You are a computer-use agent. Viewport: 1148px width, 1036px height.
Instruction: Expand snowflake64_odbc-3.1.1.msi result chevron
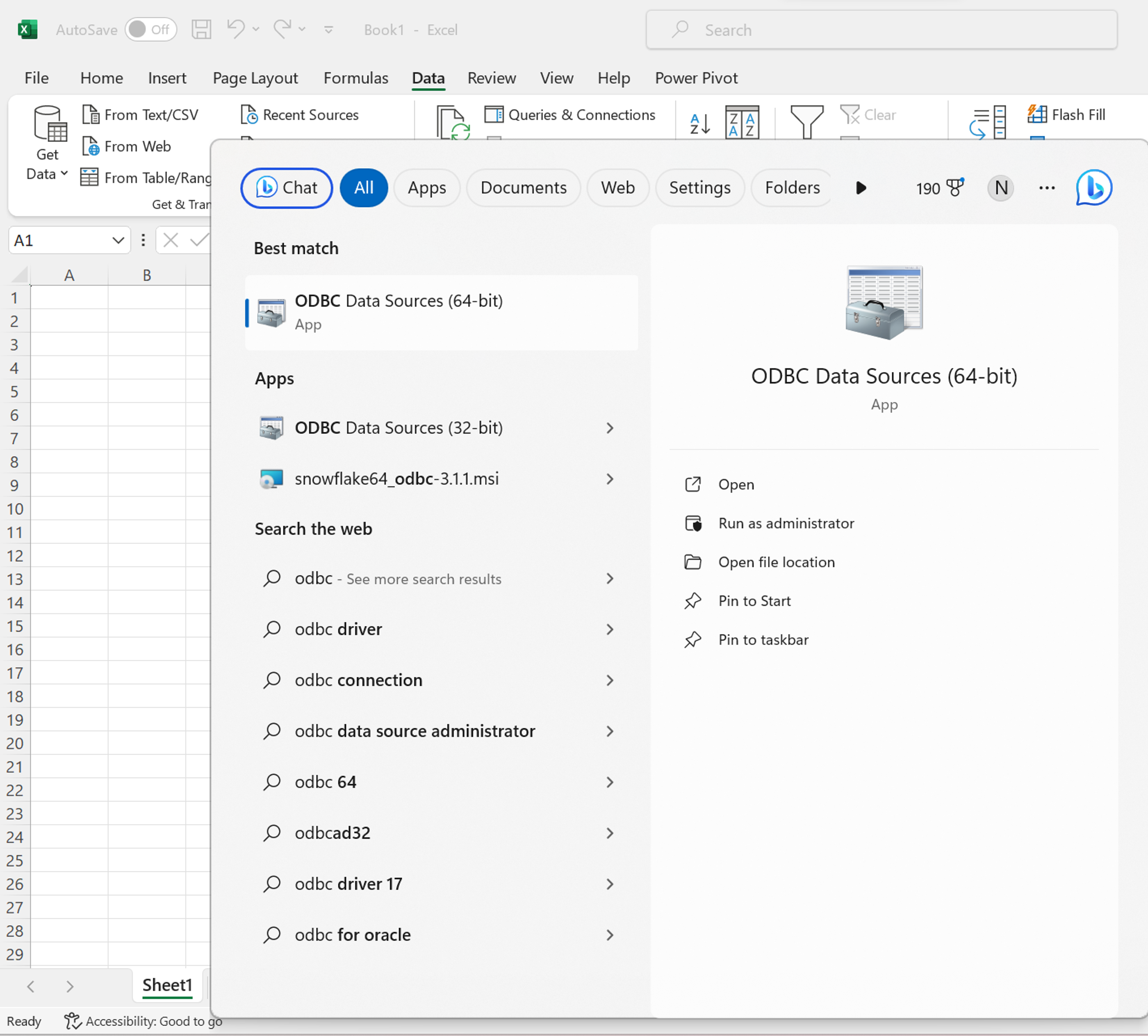pos(610,479)
